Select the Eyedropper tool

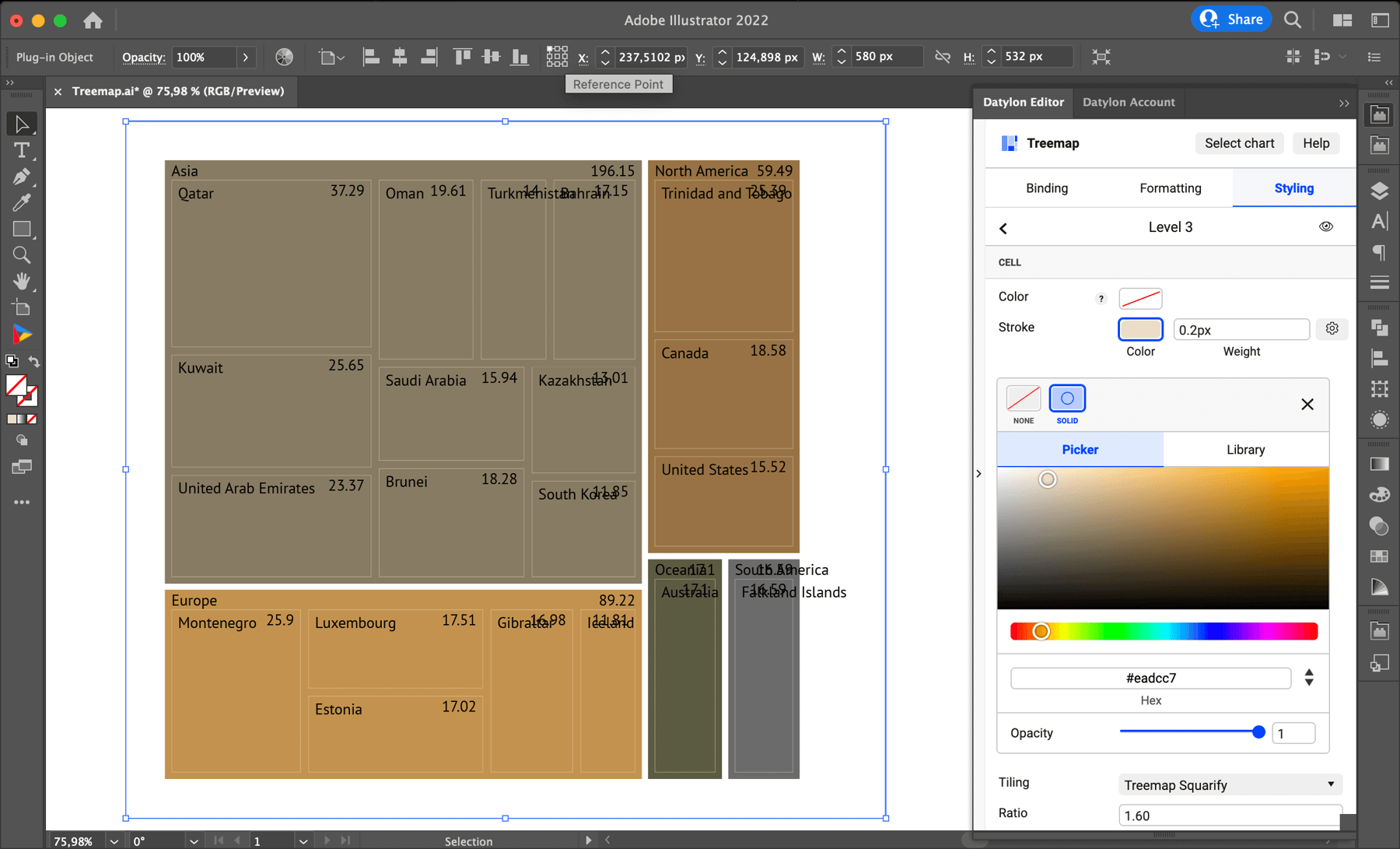click(21, 203)
